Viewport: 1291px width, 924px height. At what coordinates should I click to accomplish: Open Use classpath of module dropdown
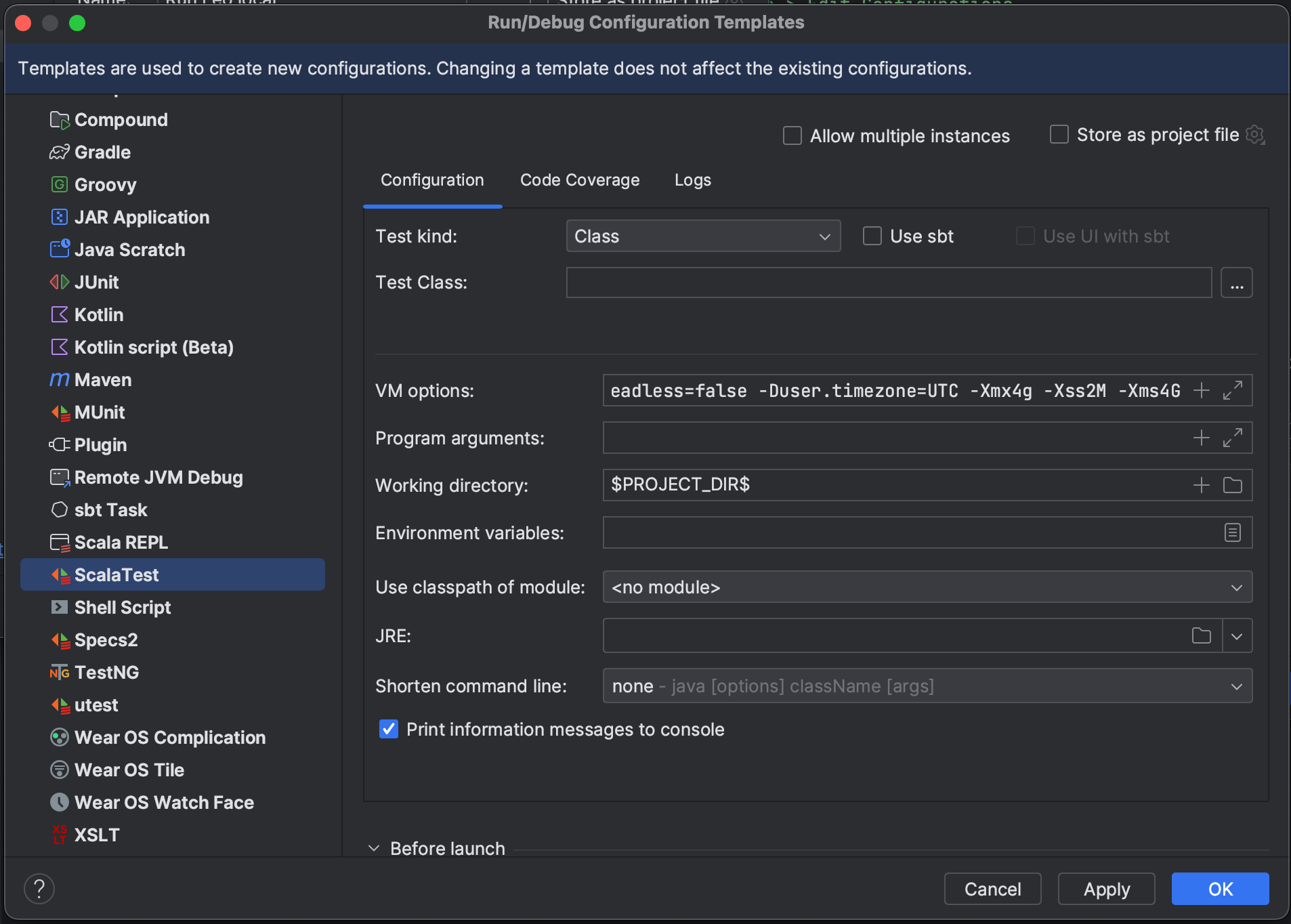pos(927,587)
